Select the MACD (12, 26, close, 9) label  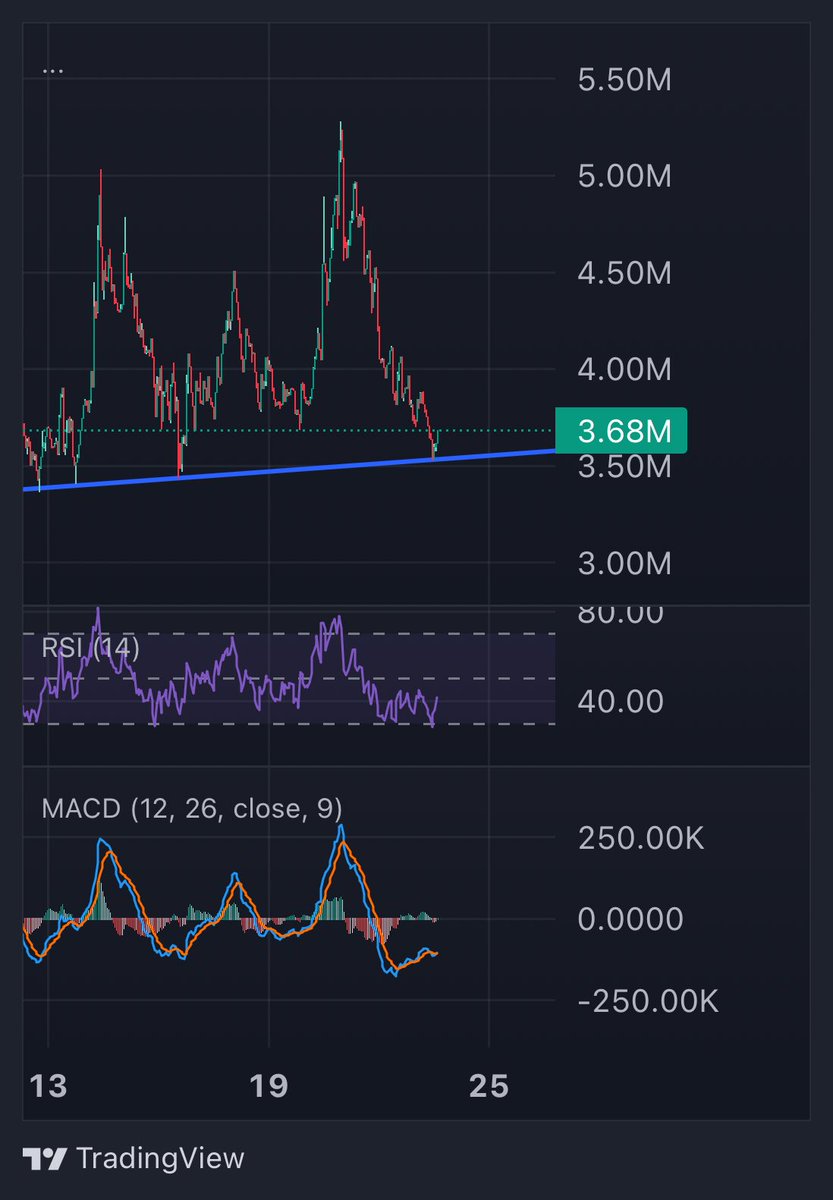pos(192,808)
